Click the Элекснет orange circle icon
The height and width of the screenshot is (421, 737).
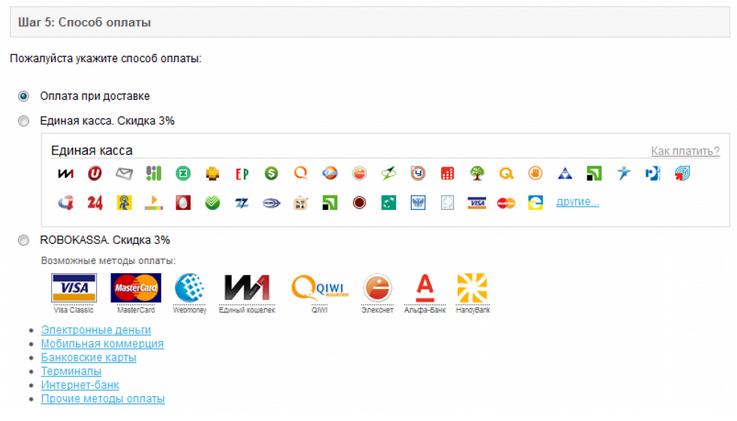(377, 288)
